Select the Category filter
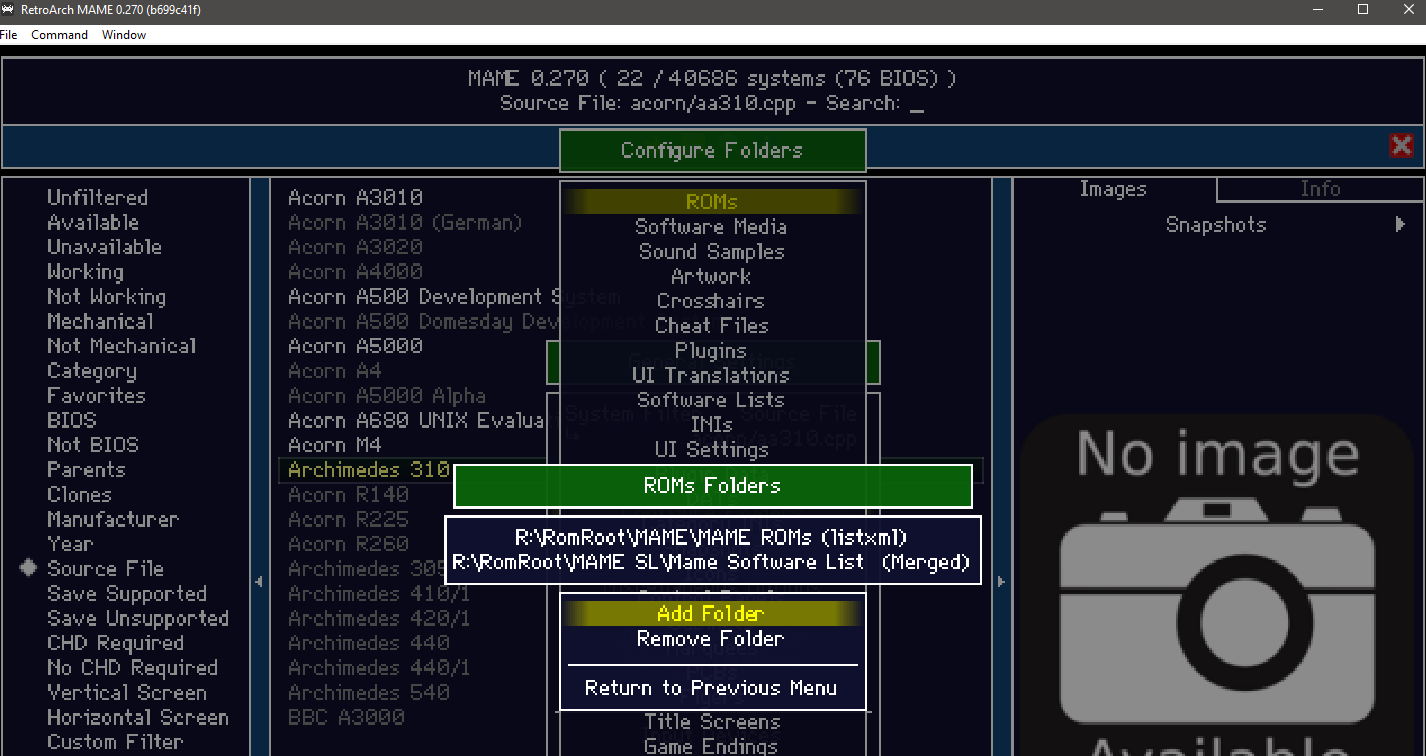Viewport: 1426px width, 756px height. pyautogui.click(x=91, y=371)
